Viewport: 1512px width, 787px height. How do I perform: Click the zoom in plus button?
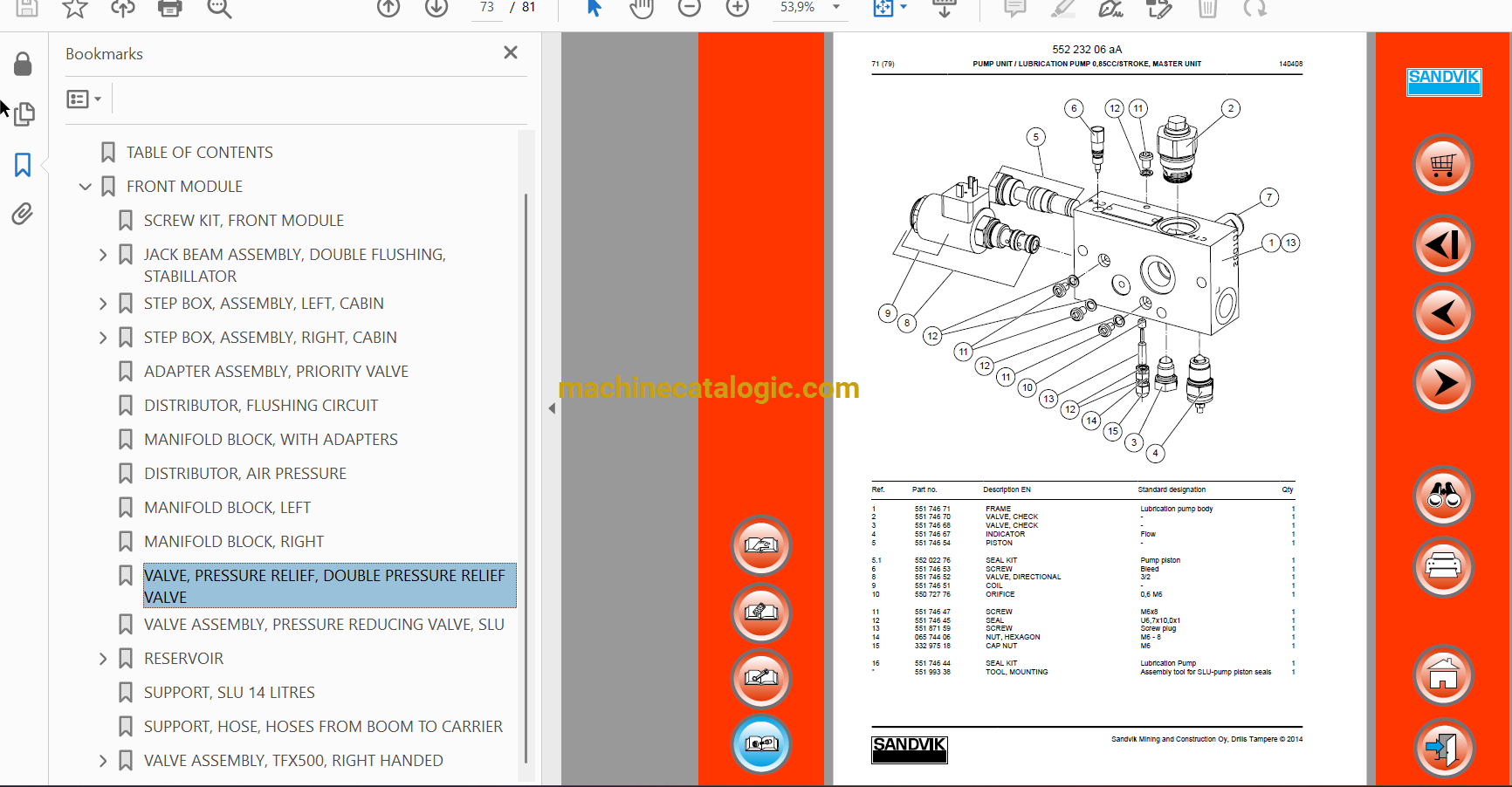(x=738, y=8)
